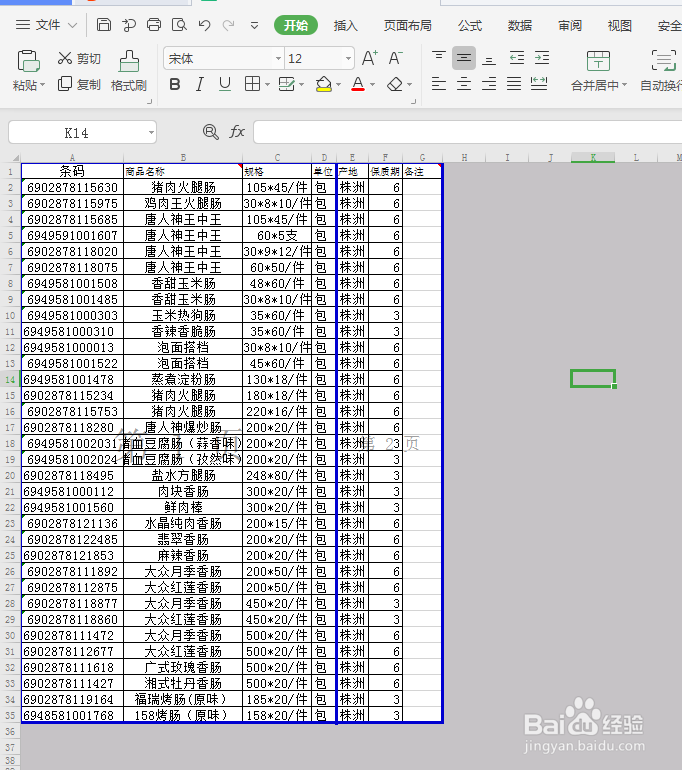Screen dimensions: 682x770
Task: Expand the 粘贴 dropdown arrow
Action: point(43,85)
